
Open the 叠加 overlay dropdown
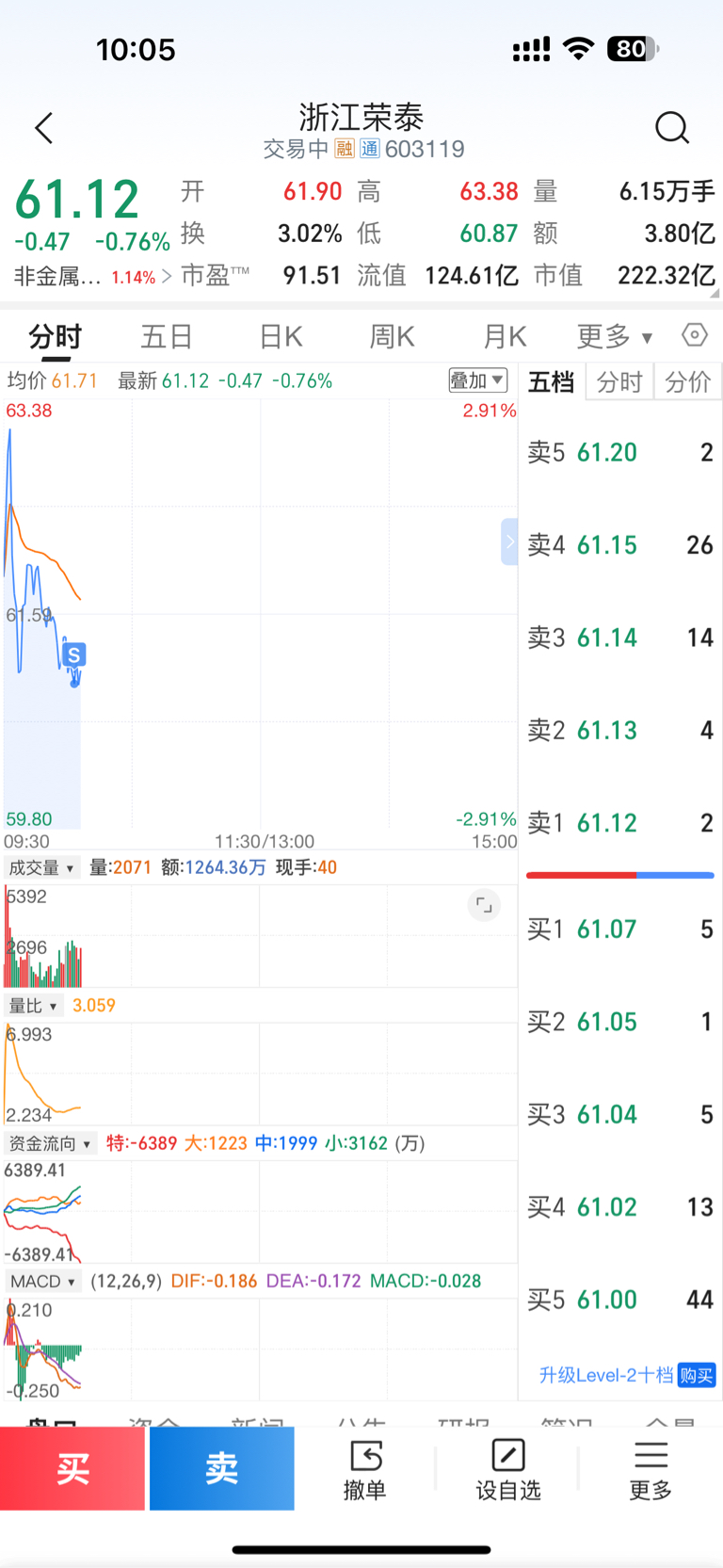coord(478,380)
